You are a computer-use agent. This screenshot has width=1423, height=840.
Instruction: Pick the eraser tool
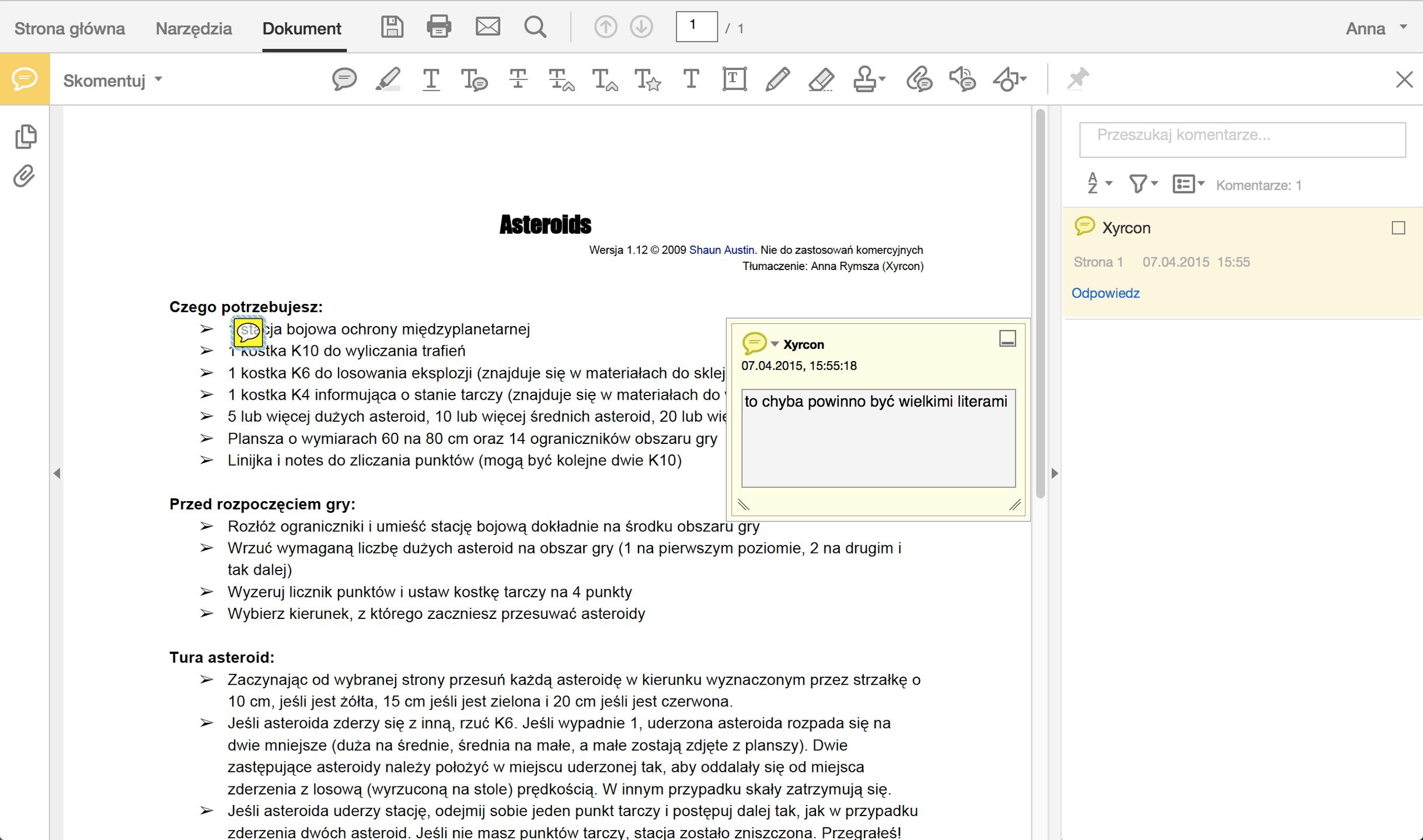[821, 79]
